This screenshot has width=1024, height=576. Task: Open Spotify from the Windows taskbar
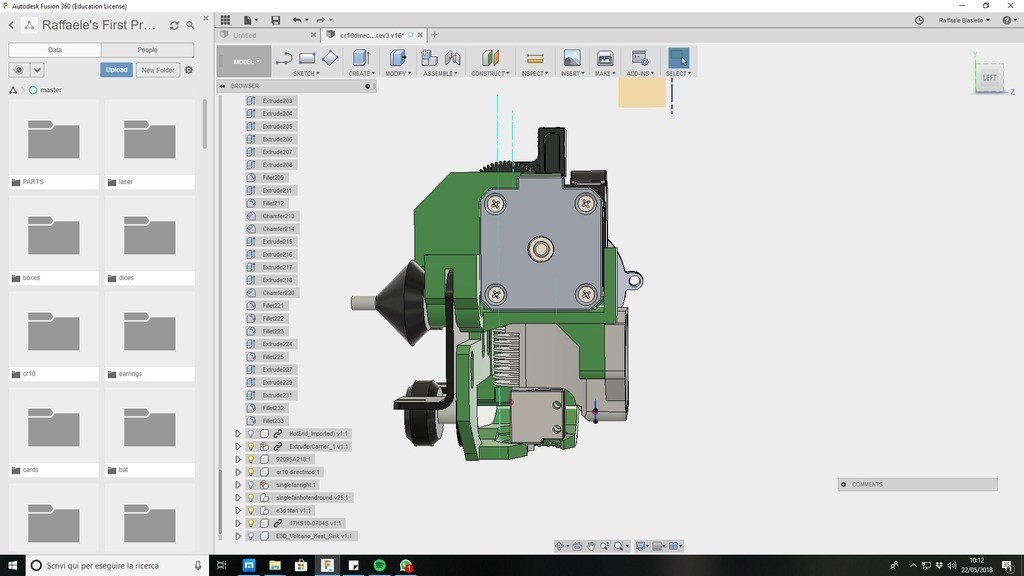point(379,566)
